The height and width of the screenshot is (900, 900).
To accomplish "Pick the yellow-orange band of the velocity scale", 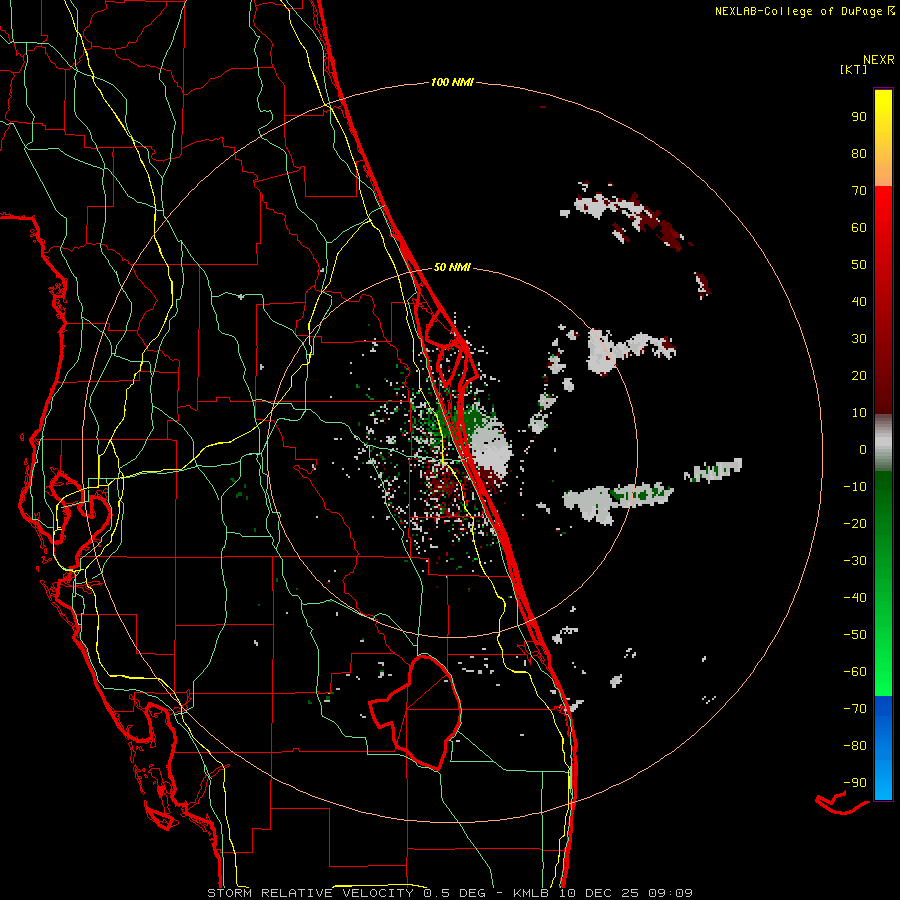I will pyautogui.click(x=883, y=138).
